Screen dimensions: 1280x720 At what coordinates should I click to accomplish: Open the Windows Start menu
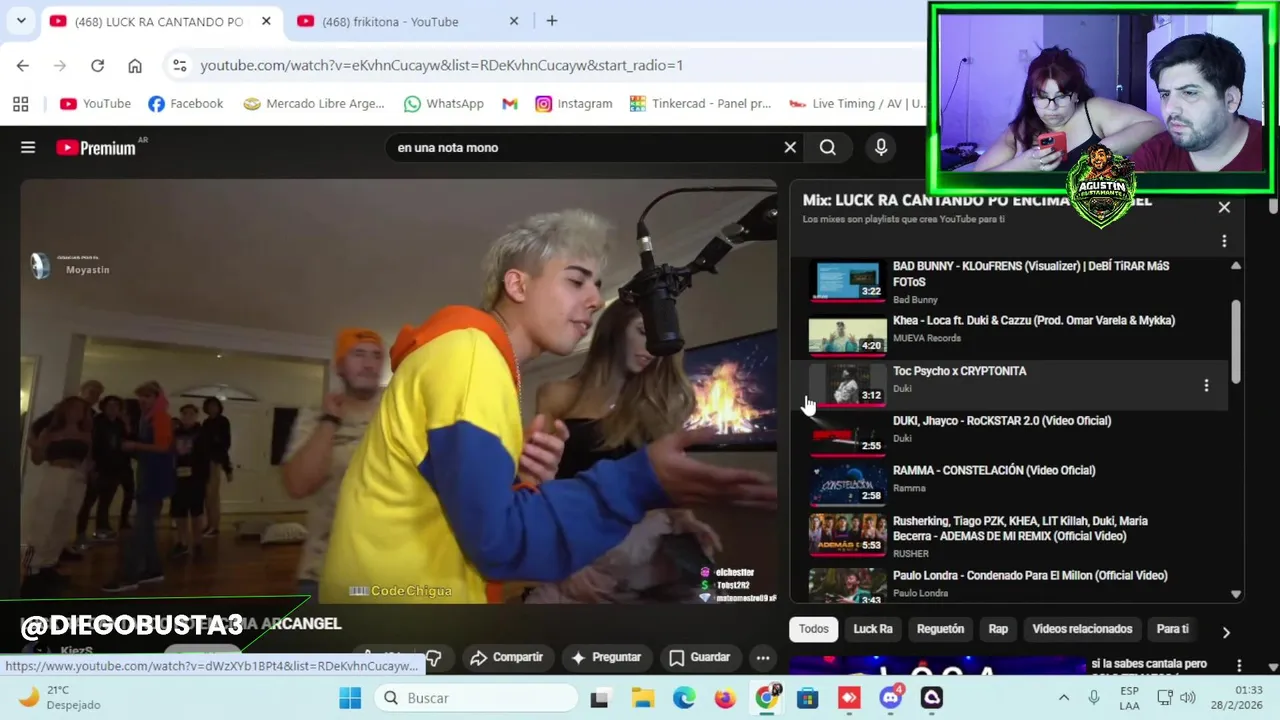pos(350,698)
